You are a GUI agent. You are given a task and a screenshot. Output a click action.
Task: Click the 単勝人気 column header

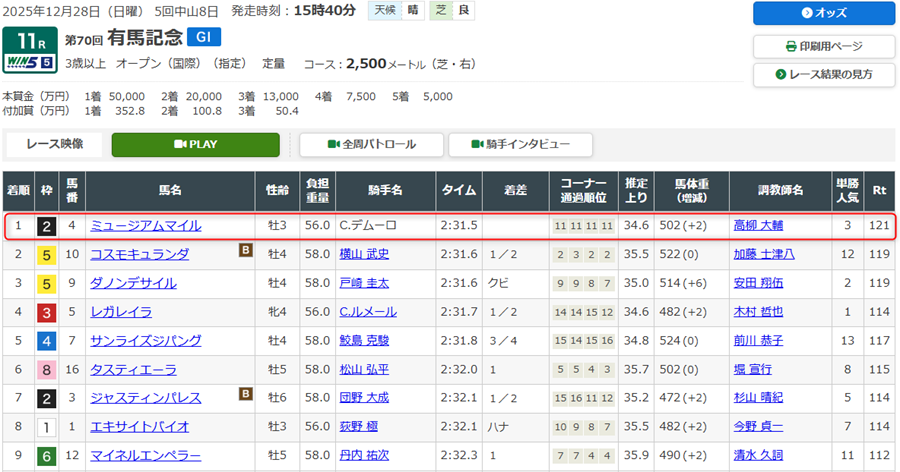click(848, 191)
